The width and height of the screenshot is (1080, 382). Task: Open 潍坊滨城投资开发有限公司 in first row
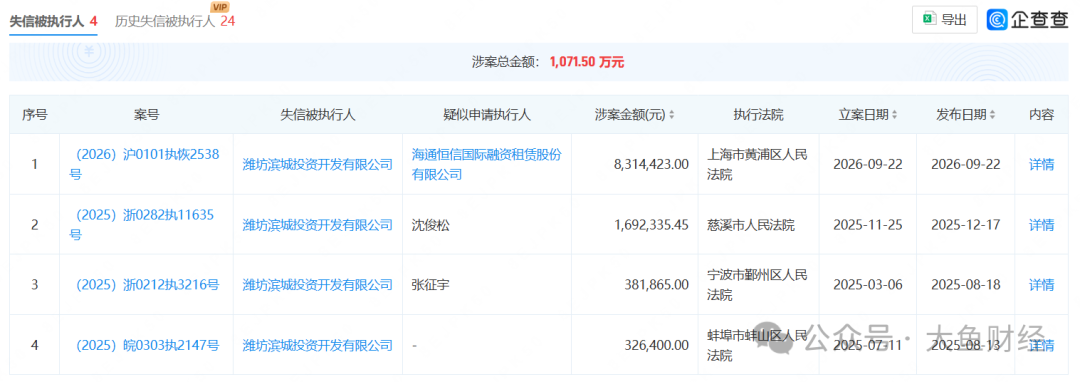[x=318, y=165]
